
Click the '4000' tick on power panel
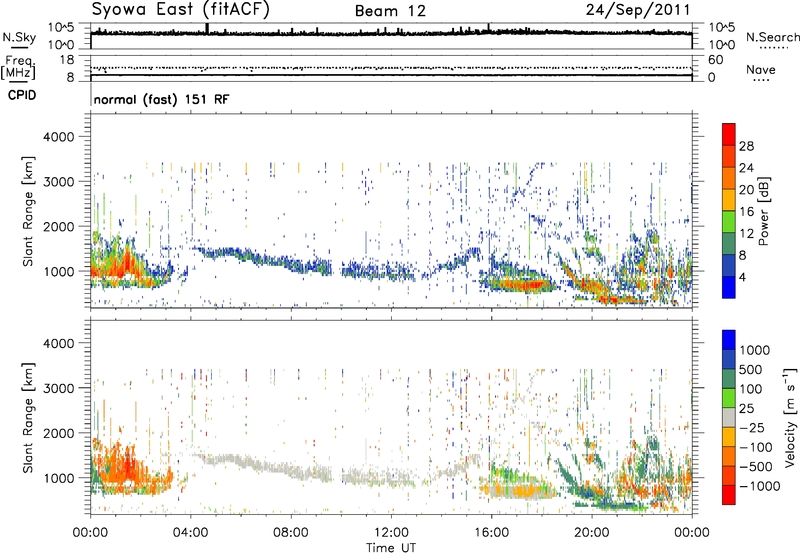click(58, 137)
